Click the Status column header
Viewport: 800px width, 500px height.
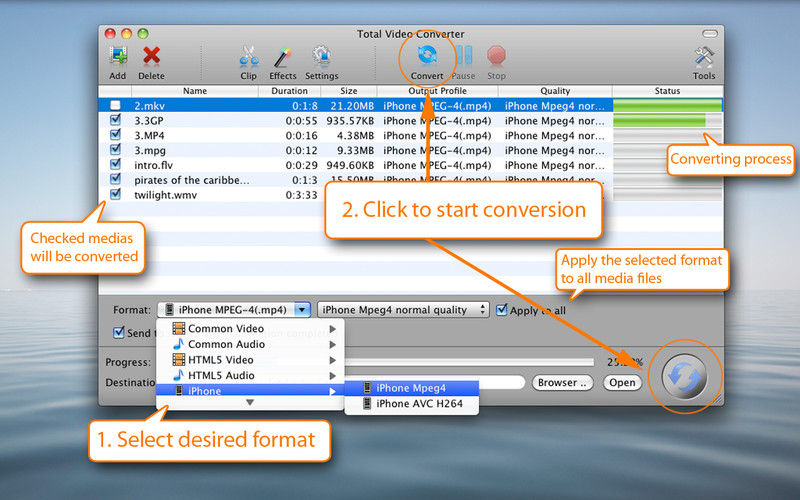667,91
